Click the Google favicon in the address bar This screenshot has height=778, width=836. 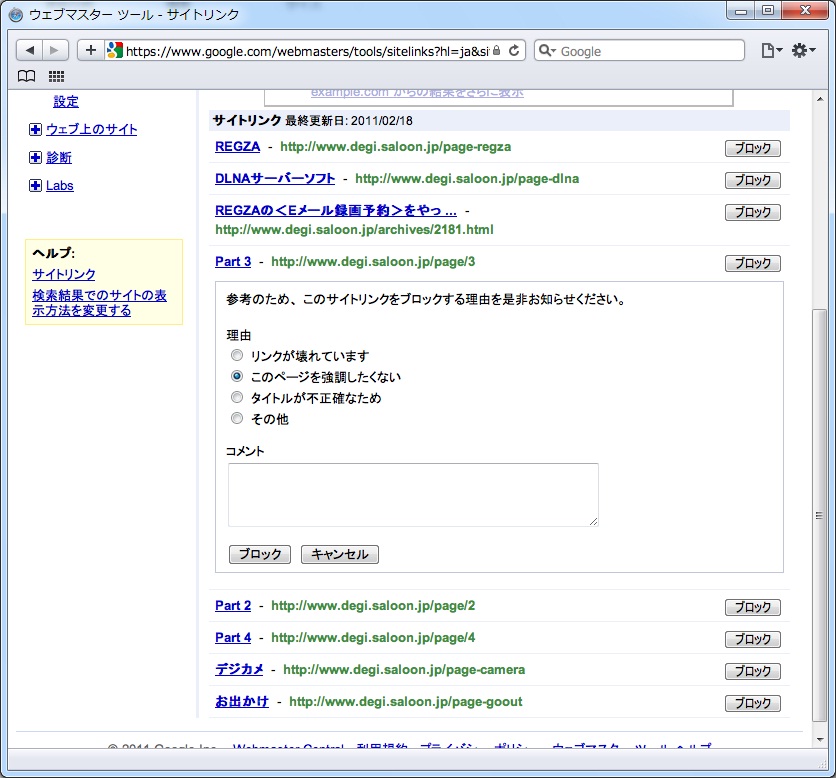[x=115, y=51]
